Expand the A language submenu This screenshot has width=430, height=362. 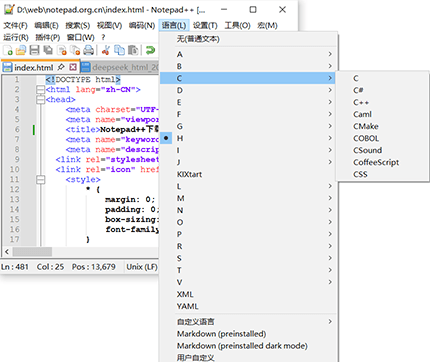pos(249,54)
